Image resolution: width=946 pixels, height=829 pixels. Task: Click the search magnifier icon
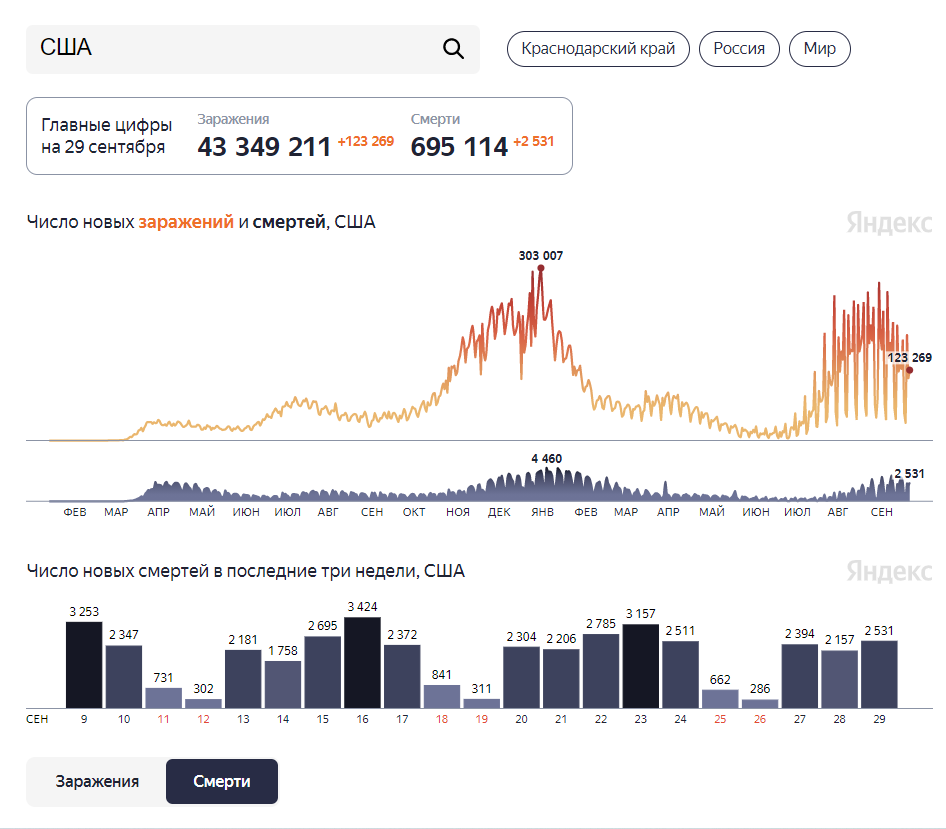tap(453, 48)
